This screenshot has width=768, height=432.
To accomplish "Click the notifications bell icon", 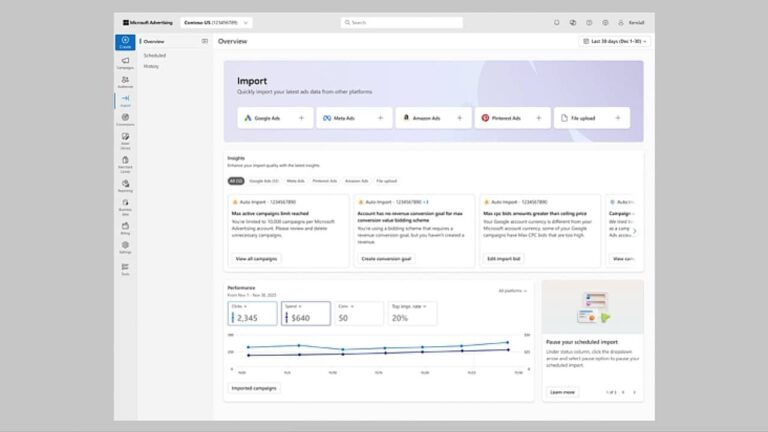I will (556, 23).
